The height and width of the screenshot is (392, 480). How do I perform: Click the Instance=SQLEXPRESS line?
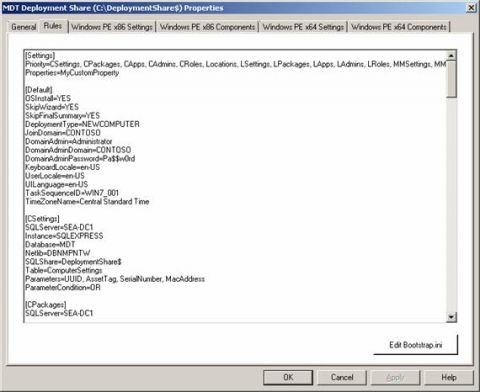click(64, 236)
